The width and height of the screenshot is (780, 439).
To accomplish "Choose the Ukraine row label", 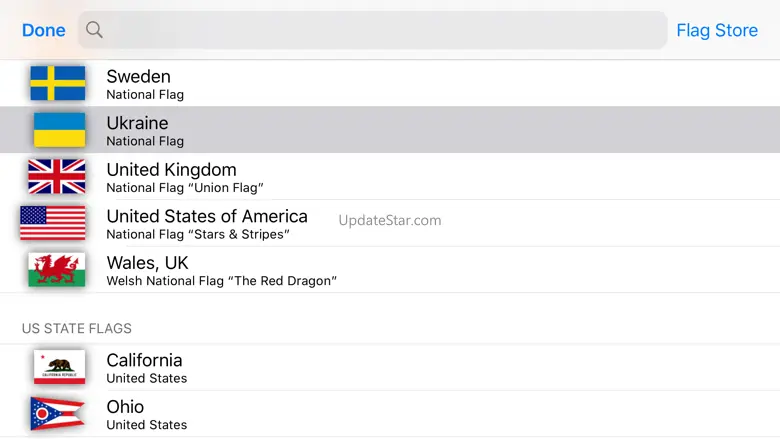I will [x=138, y=123].
